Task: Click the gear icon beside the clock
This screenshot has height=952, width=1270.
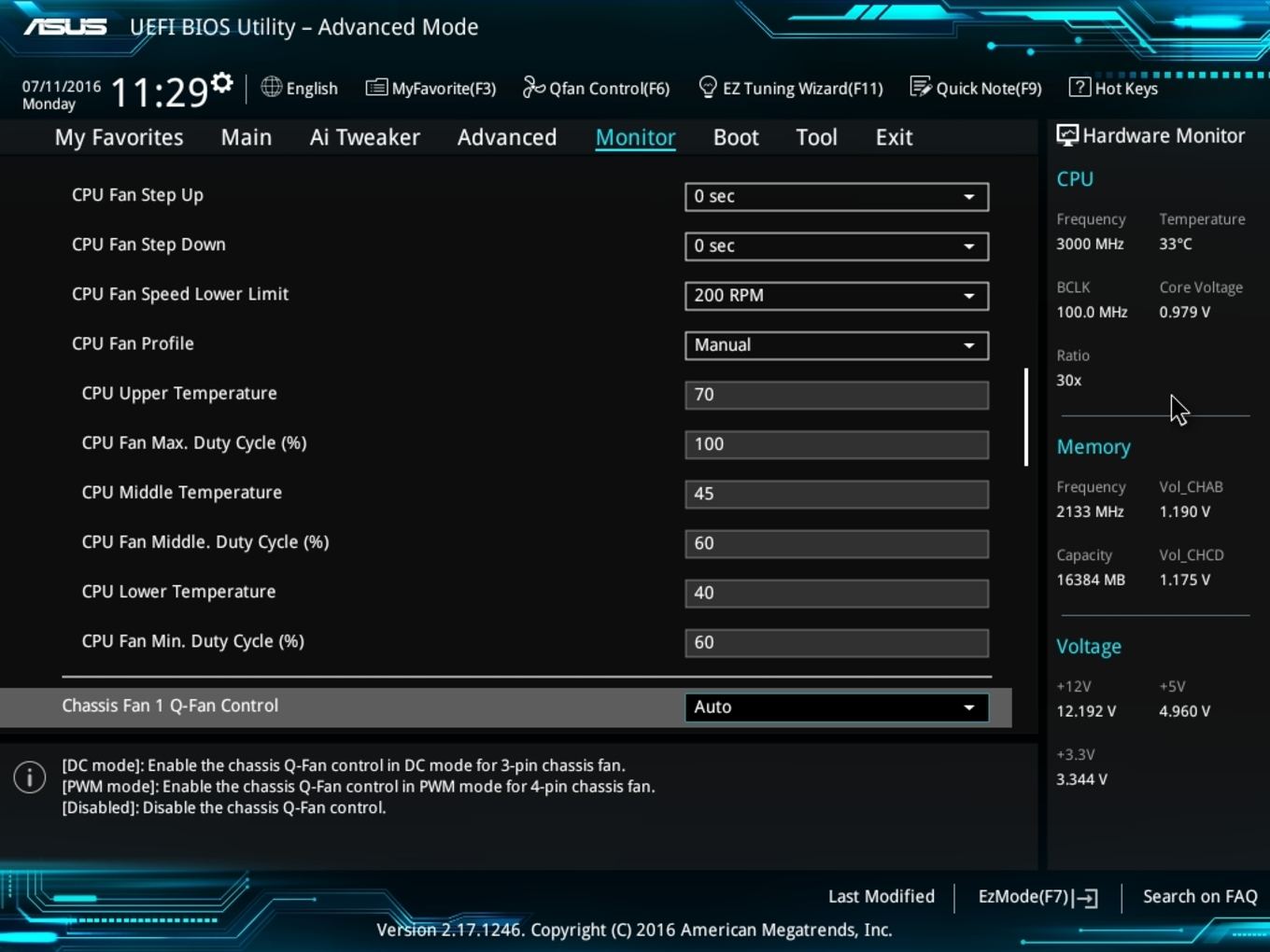Action: click(x=221, y=83)
